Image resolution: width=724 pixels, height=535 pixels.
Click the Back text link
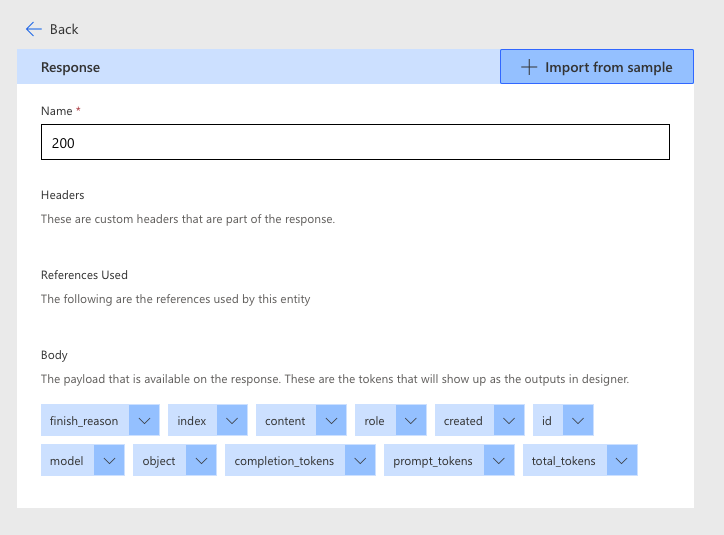(x=64, y=29)
